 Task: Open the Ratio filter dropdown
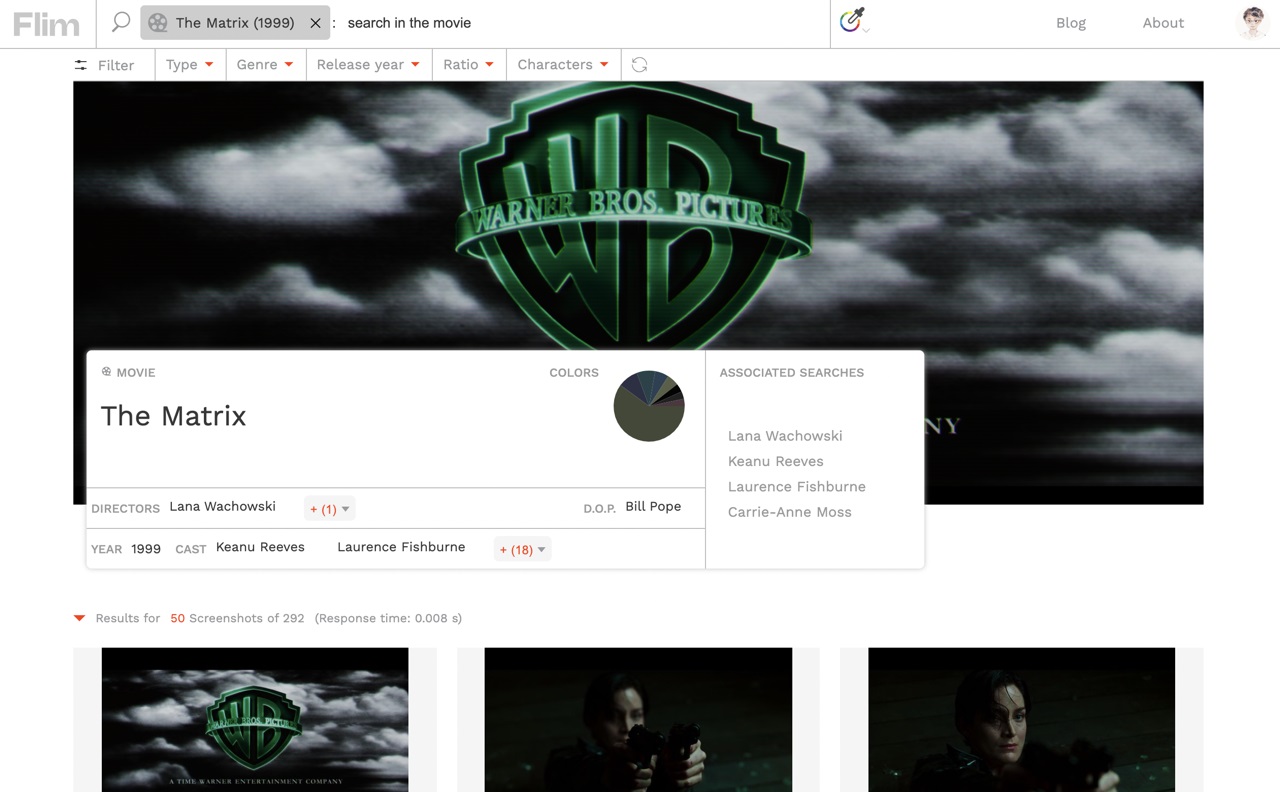pyautogui.click(x=469, y=64)
